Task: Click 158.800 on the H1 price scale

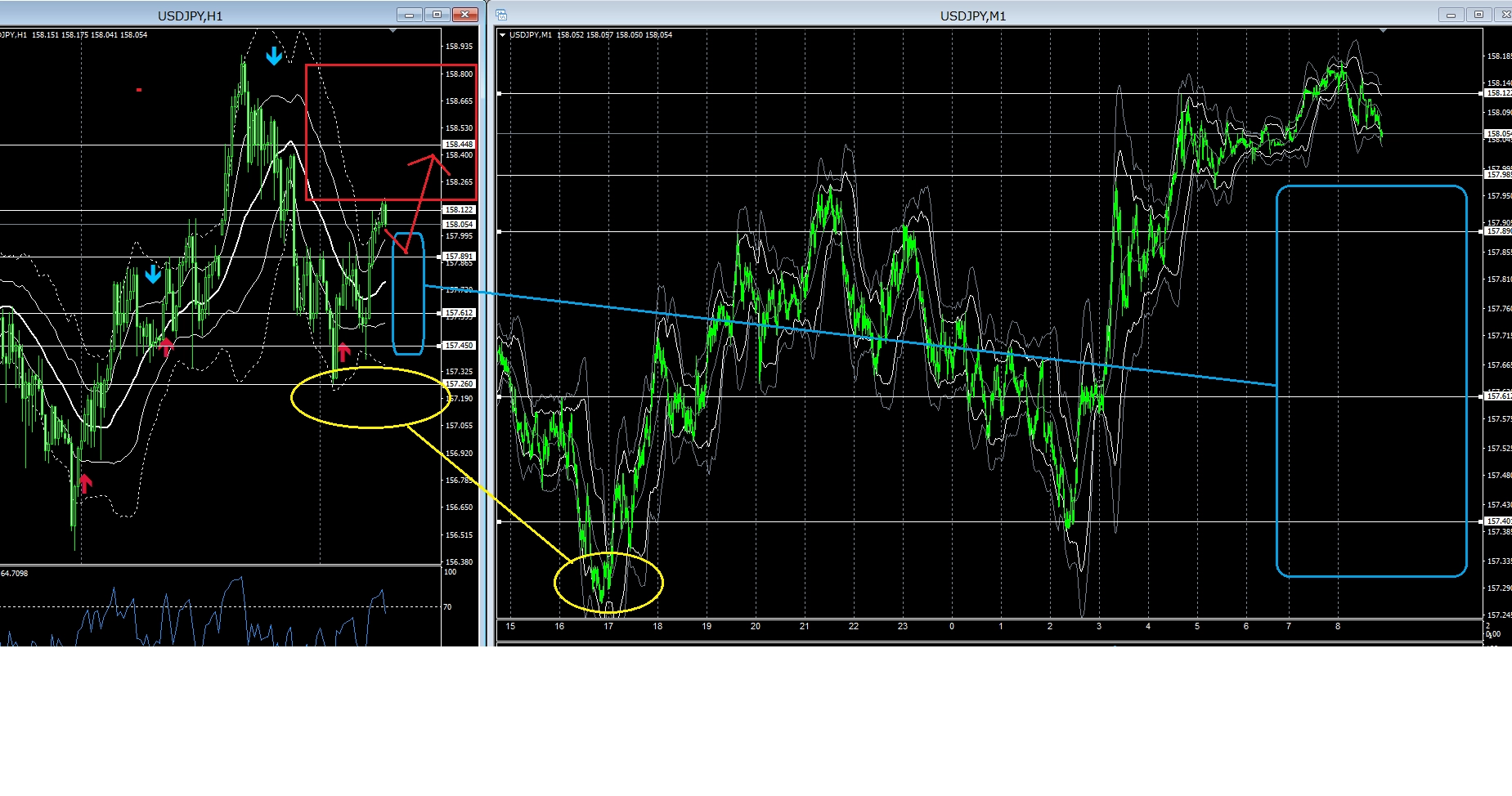Action: [459, 74]
